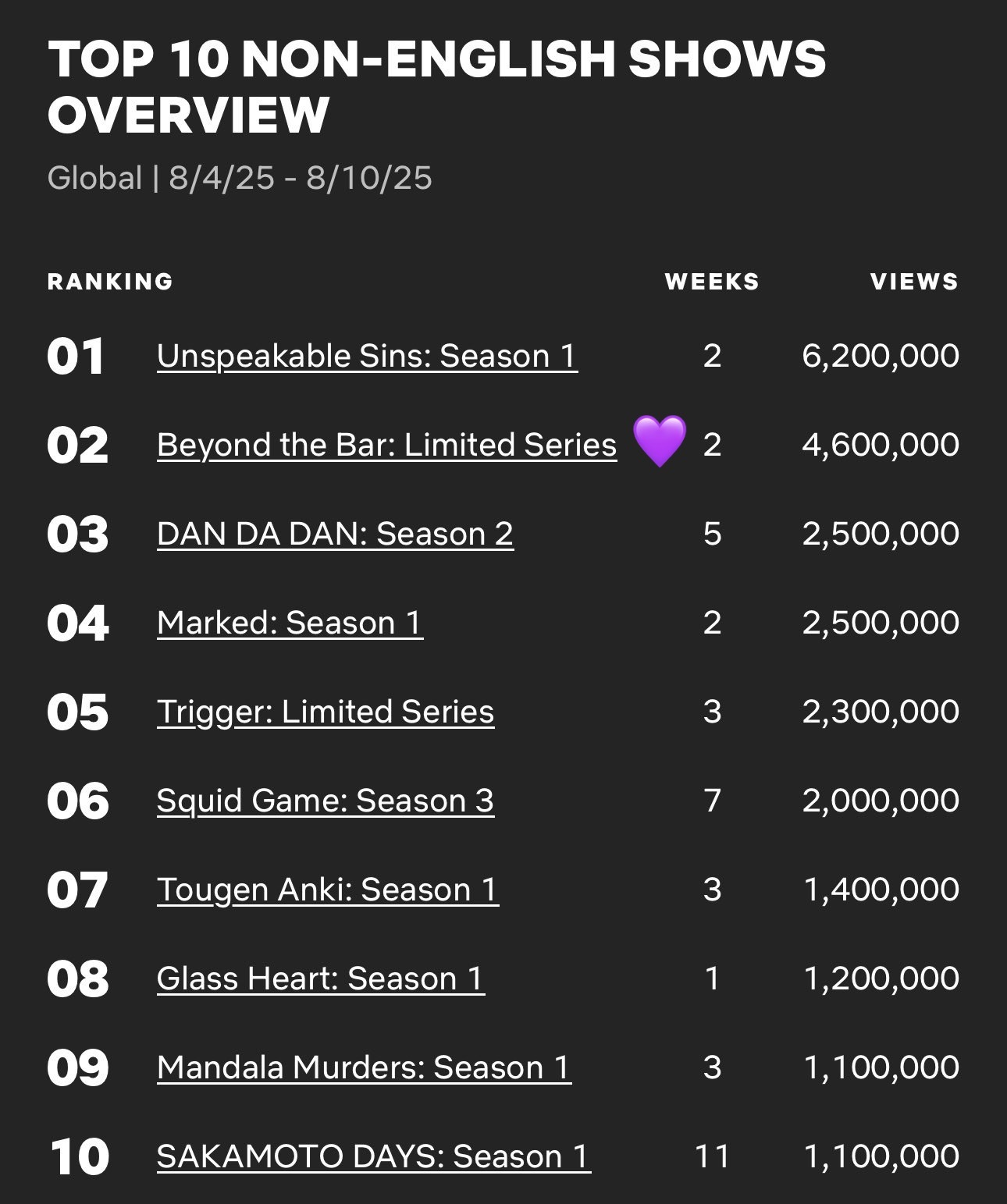The height and width of the screenshot is (1204, 1007).
Task: Open SAKAMOTO DAYS: Season 1 link
Action: 373,1157
